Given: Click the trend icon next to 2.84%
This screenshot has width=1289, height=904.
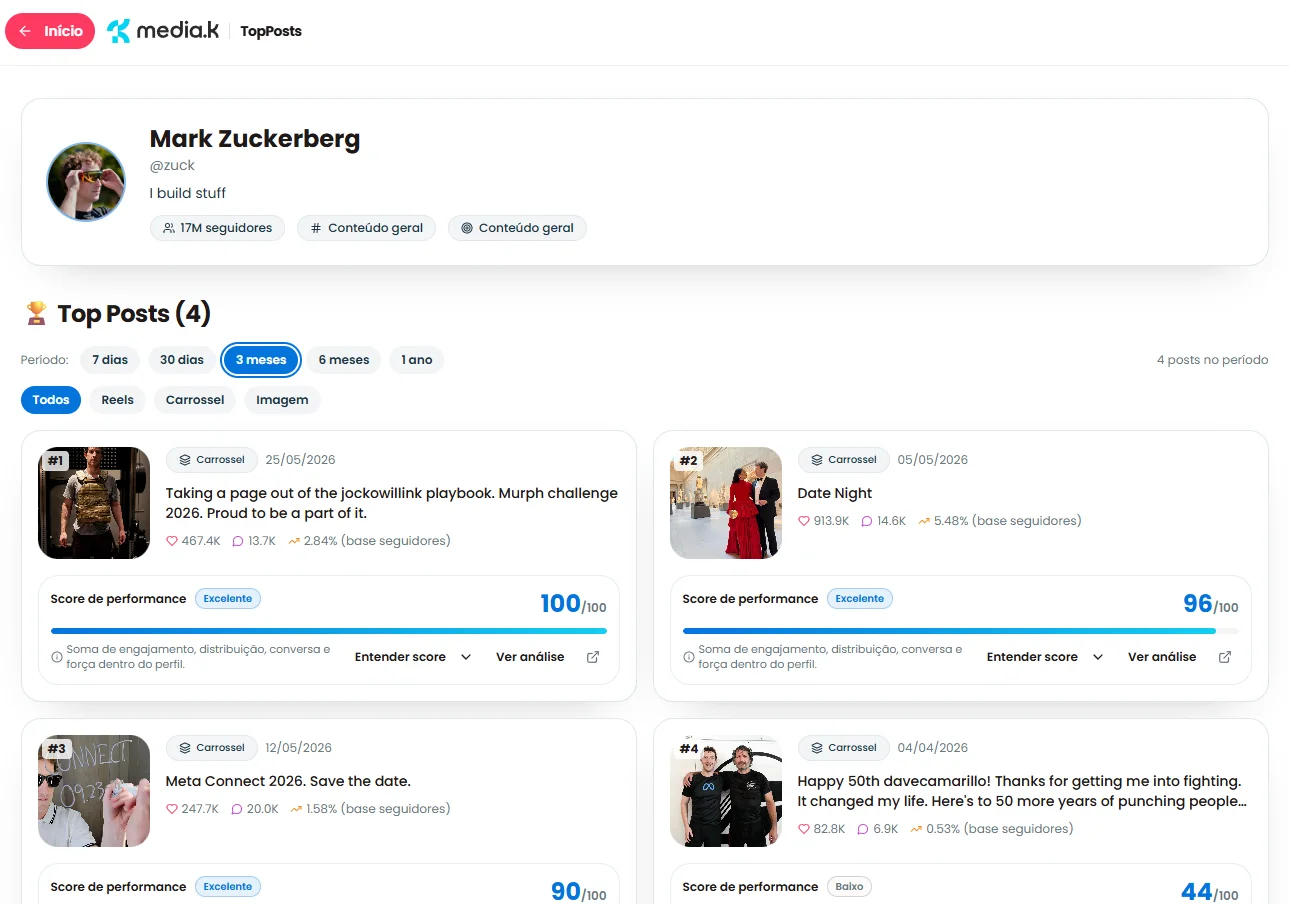Looking at the screenshot, I should click(x=294, y=541).
